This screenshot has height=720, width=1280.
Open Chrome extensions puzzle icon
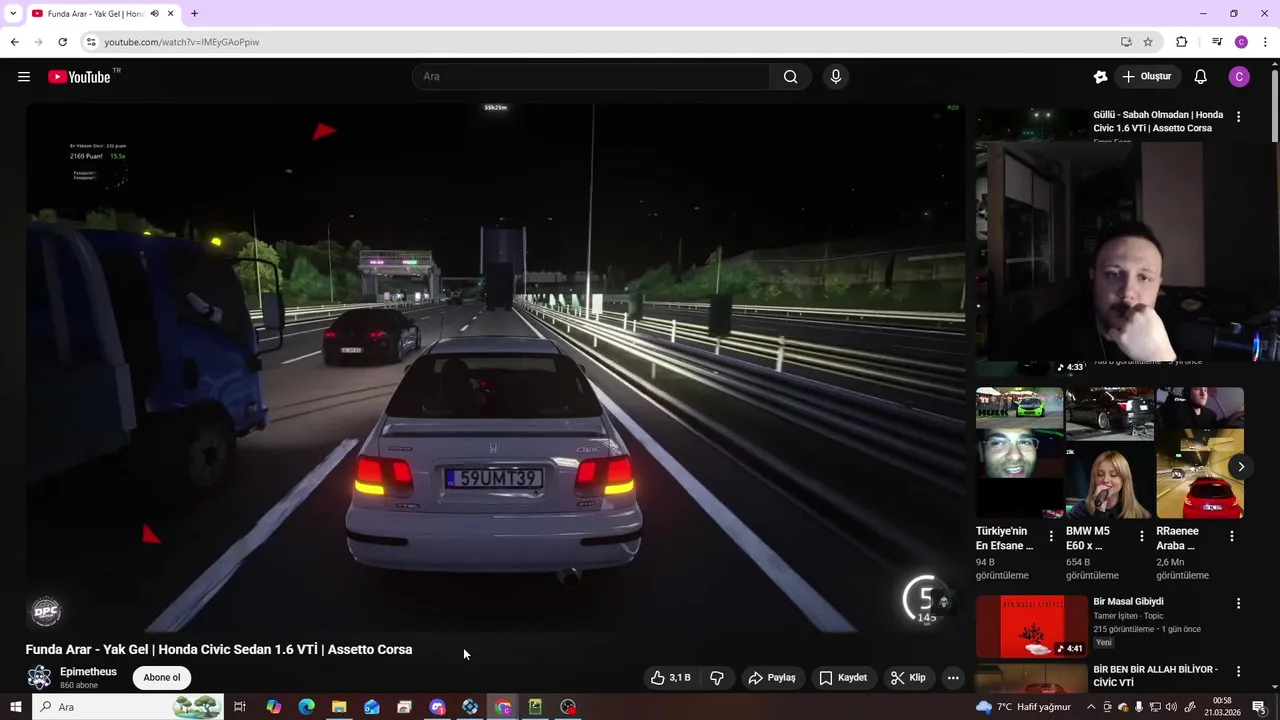(1182, 42)
